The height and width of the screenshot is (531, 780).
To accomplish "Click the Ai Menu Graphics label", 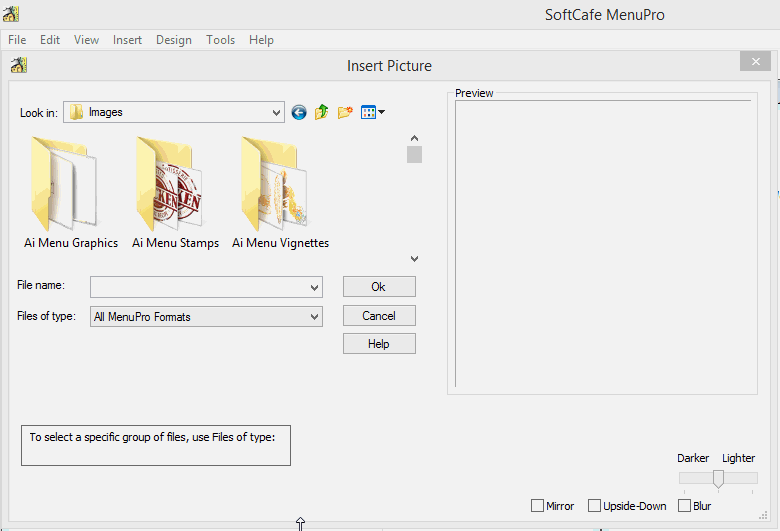I will click(71, 243).
